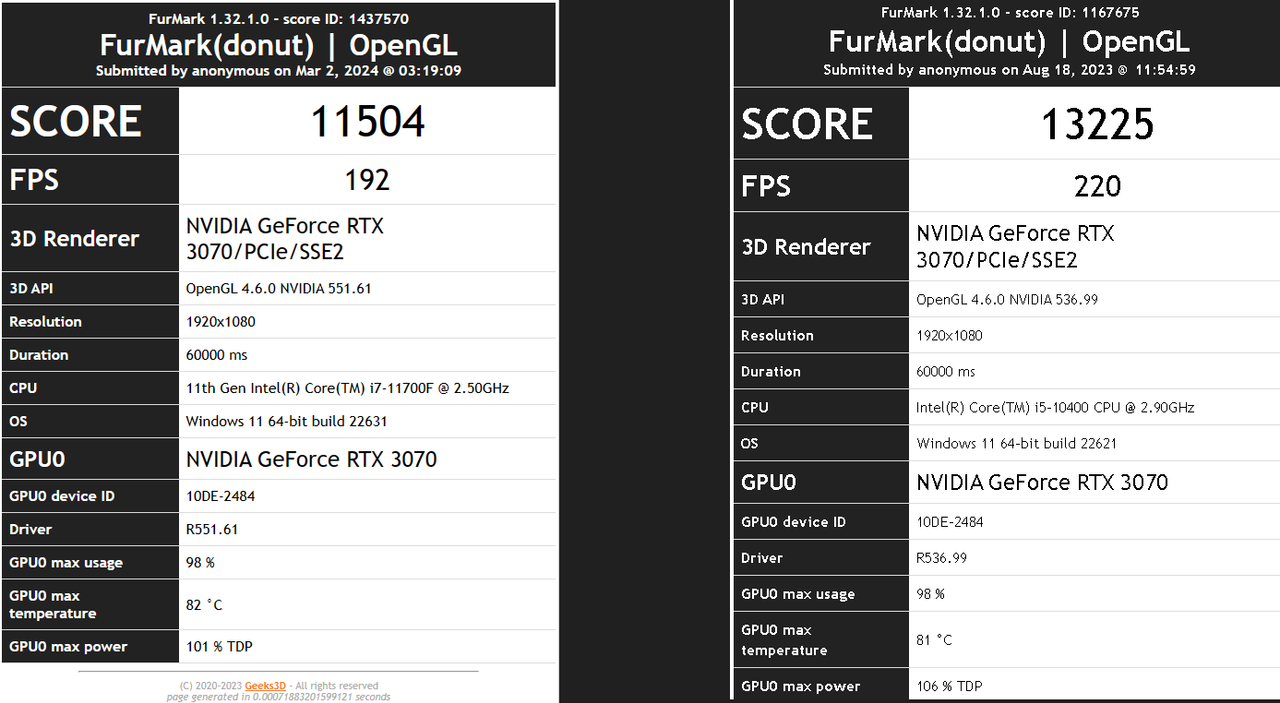Click i5-10400 CPU value
The width and height of the screenshot is (1280, 703).
coord(1055,408)
